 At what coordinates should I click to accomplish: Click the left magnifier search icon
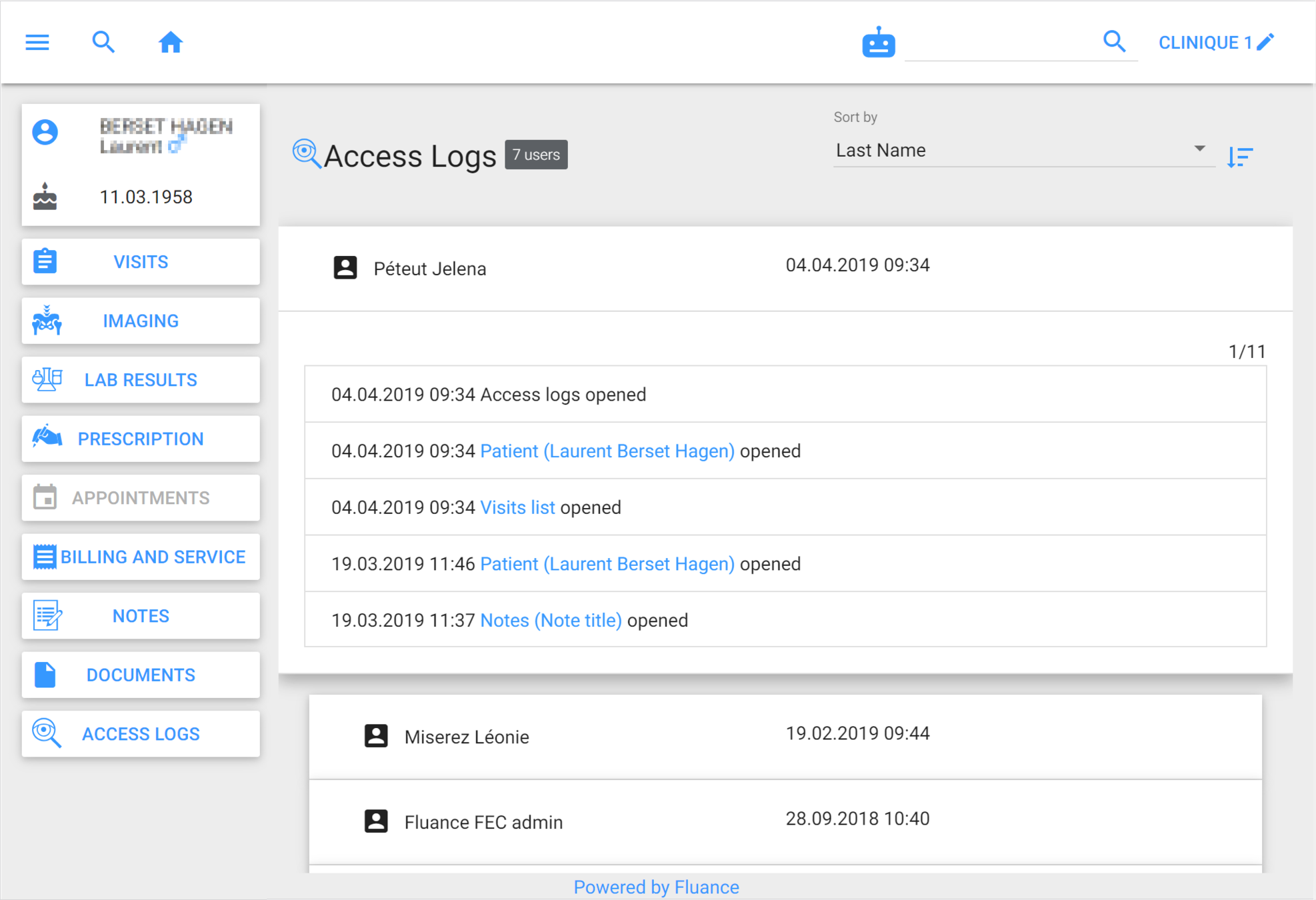(x=103, y=43)
